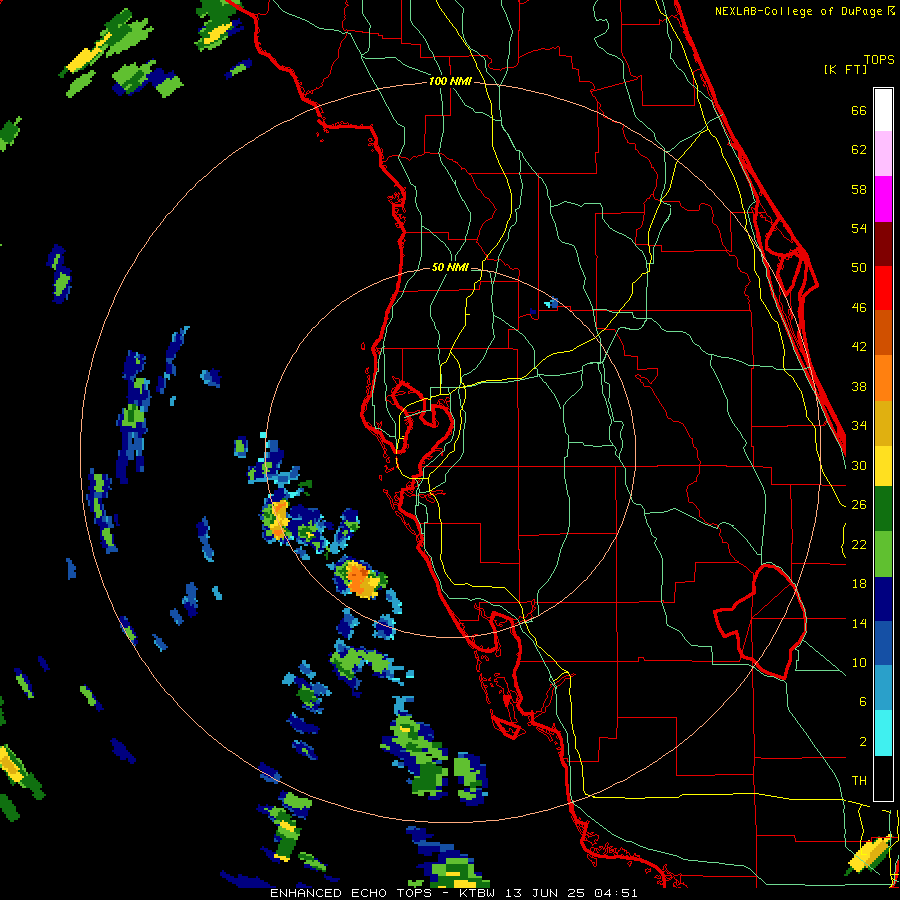Click the TH threshold legend label
This screenshot has width=900, height=900.
point(859,781)
